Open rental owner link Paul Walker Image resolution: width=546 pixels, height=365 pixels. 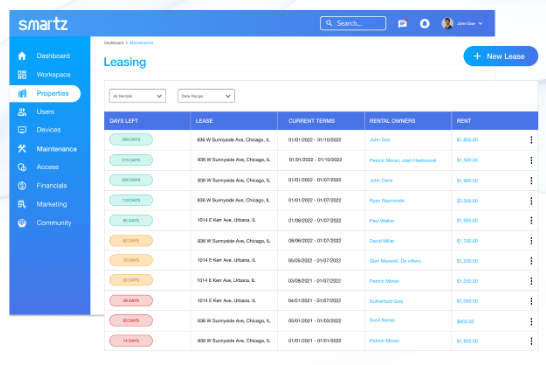pos(382,221)
